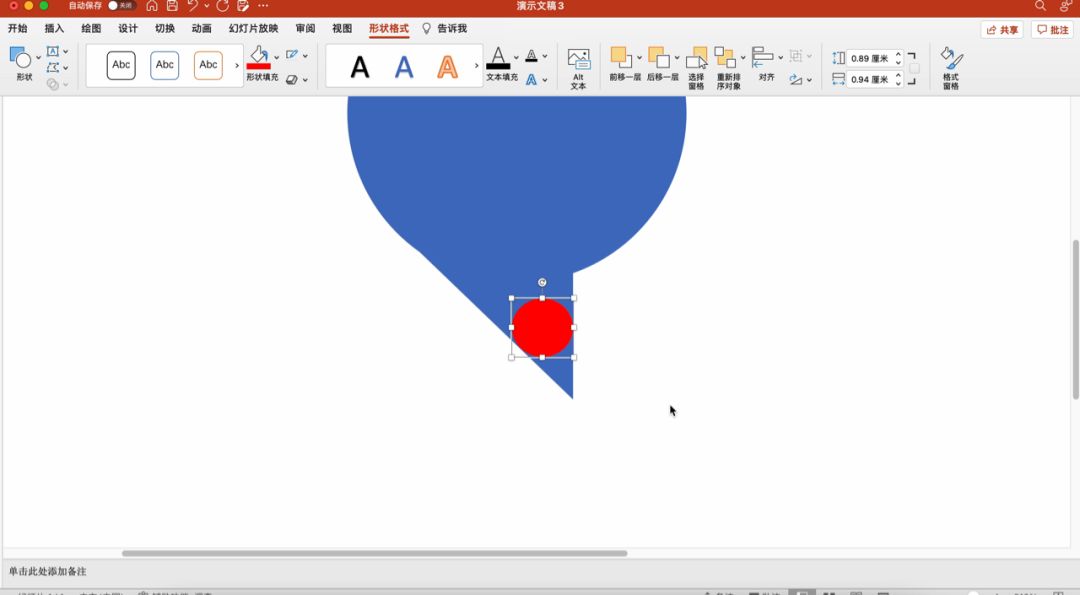This screenshot has width=1080, height=595.
Task: Switch to the 切换 tab
Action: [x=165, y=28]
